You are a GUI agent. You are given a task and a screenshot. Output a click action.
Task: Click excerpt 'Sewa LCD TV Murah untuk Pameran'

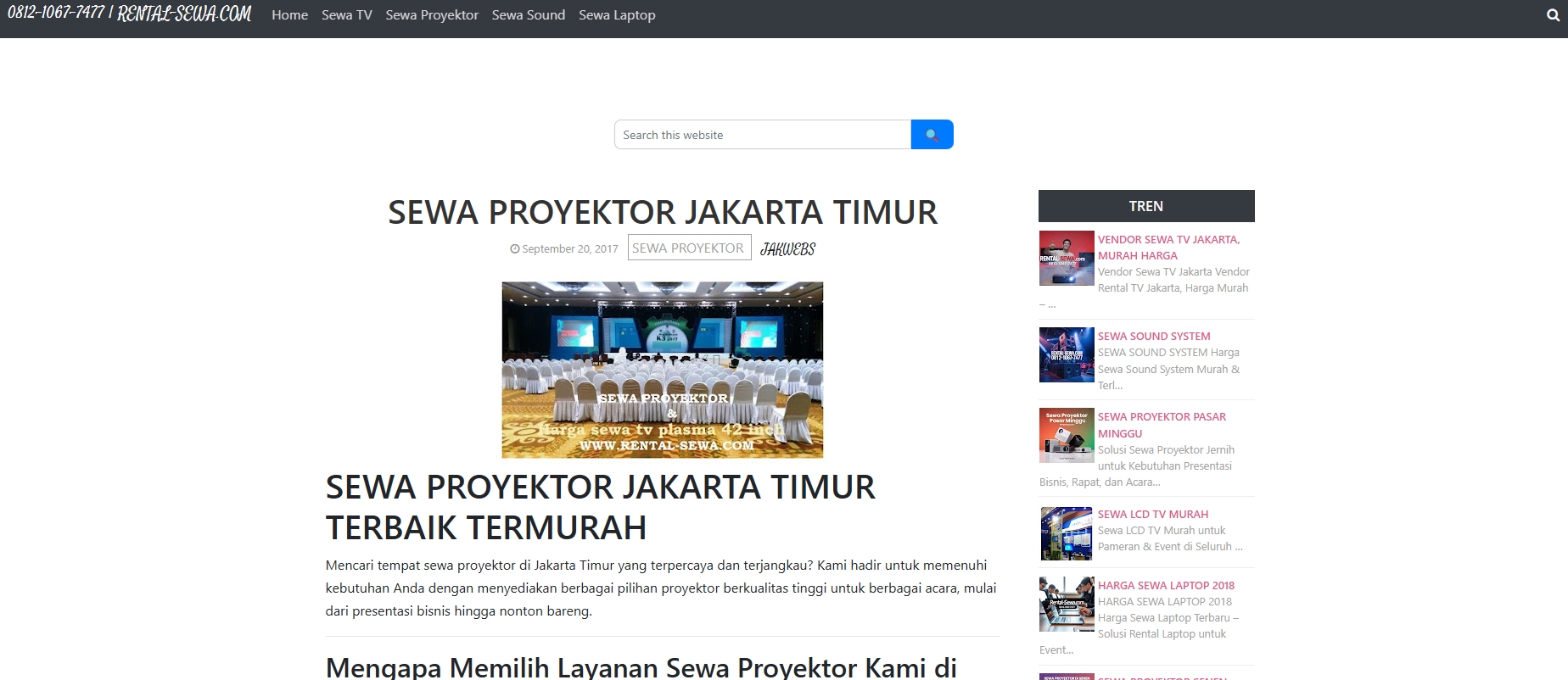coord(1170,538)
